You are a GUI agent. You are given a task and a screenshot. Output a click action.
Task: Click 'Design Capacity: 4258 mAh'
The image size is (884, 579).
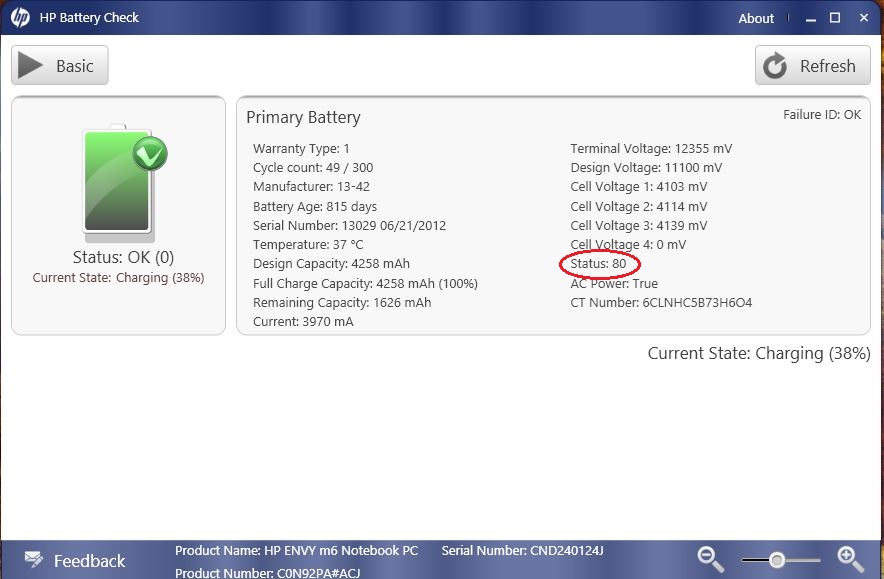[332, 264]
